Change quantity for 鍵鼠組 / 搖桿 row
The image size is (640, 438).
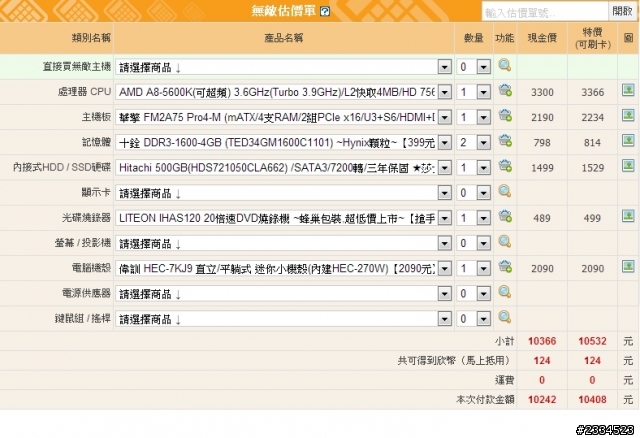[x=473, y=319]
